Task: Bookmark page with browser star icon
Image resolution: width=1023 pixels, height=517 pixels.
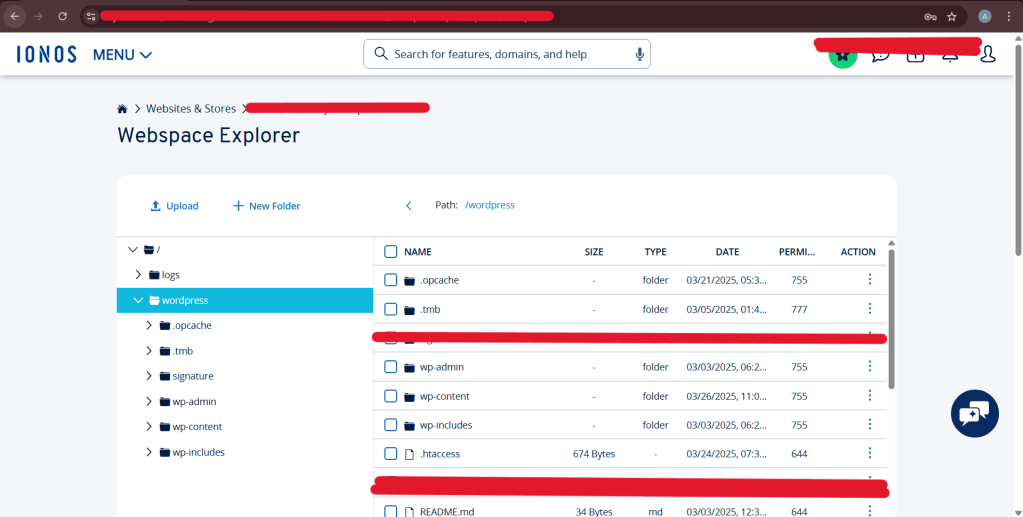Action: pos(952,16)
